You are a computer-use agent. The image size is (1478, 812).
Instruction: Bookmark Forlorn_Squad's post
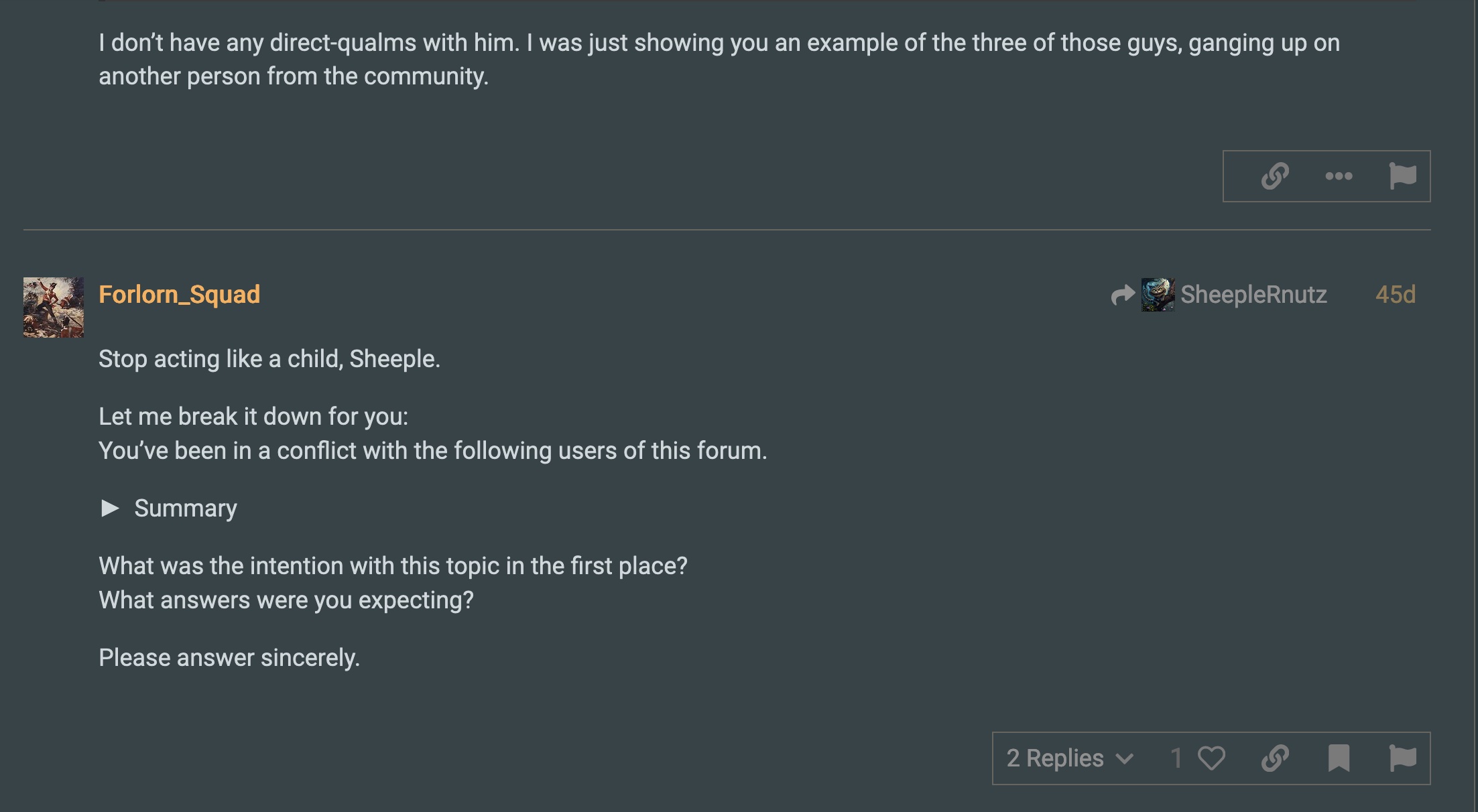coord(1339,758)
